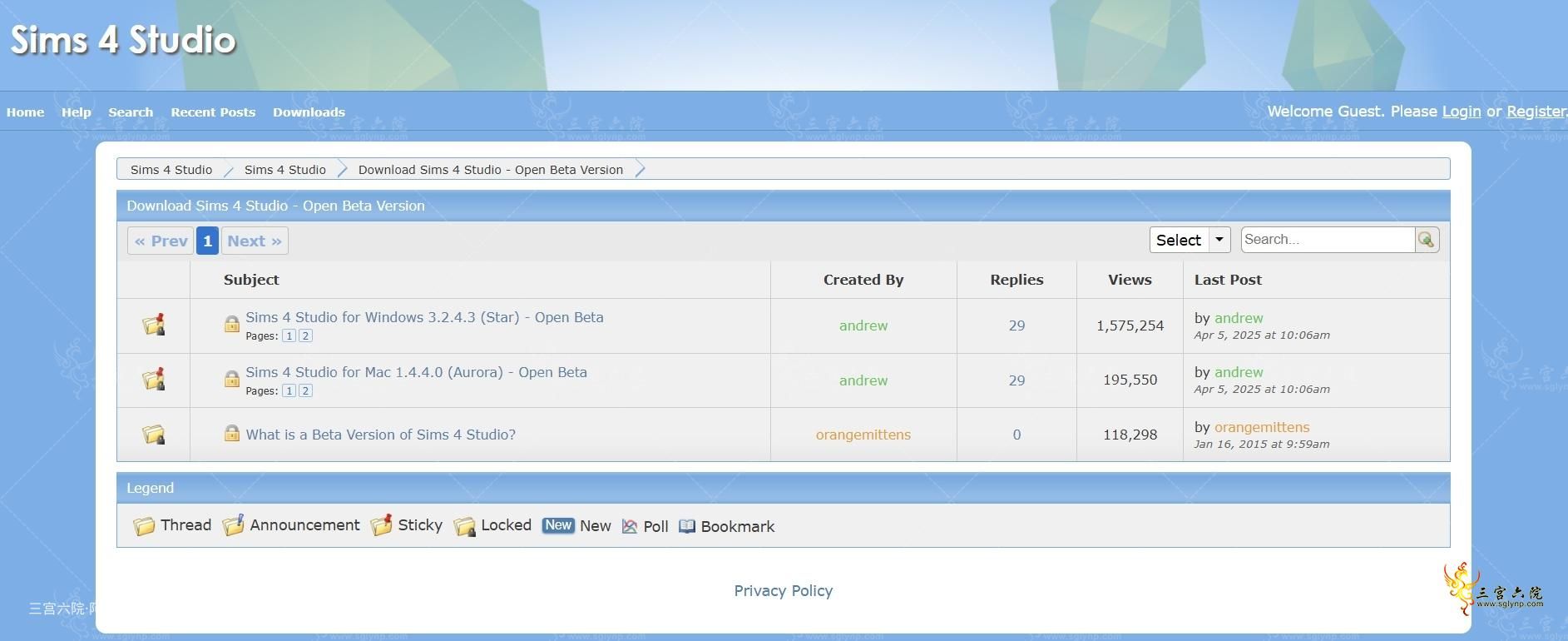Click page 1 pagination button

(x=208, y=241)
